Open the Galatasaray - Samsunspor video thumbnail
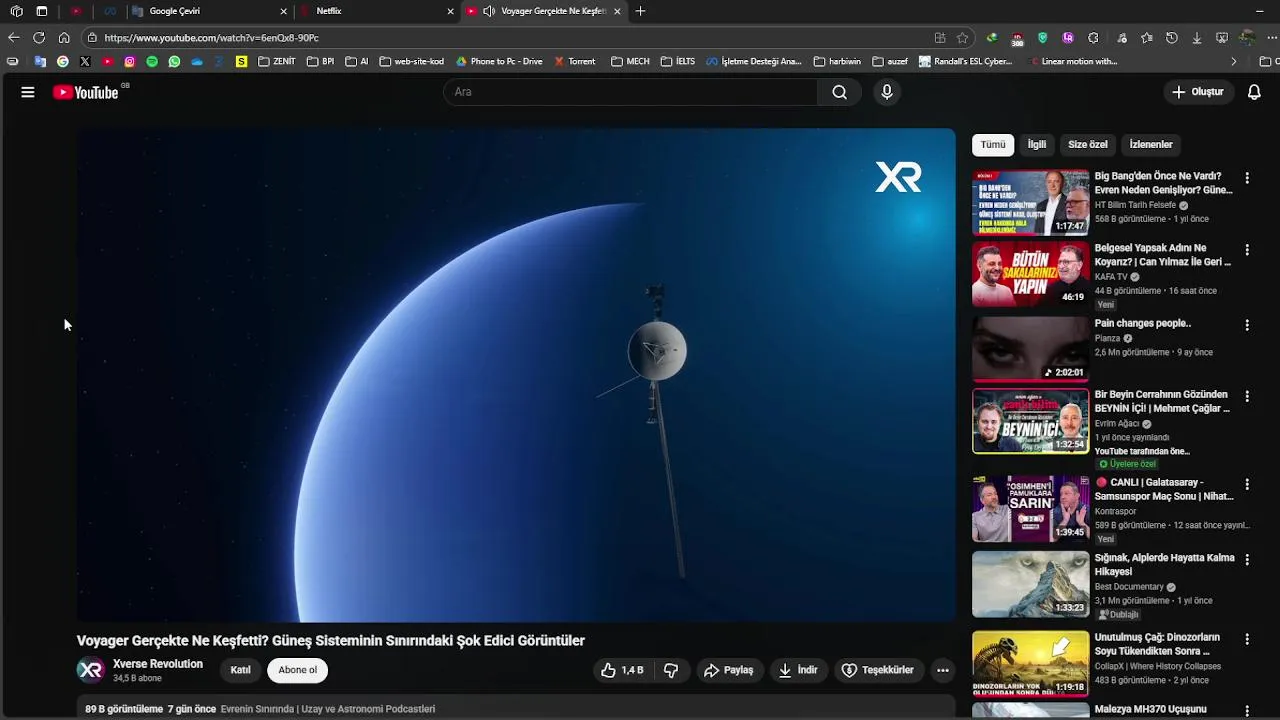 pos(1031,508)
